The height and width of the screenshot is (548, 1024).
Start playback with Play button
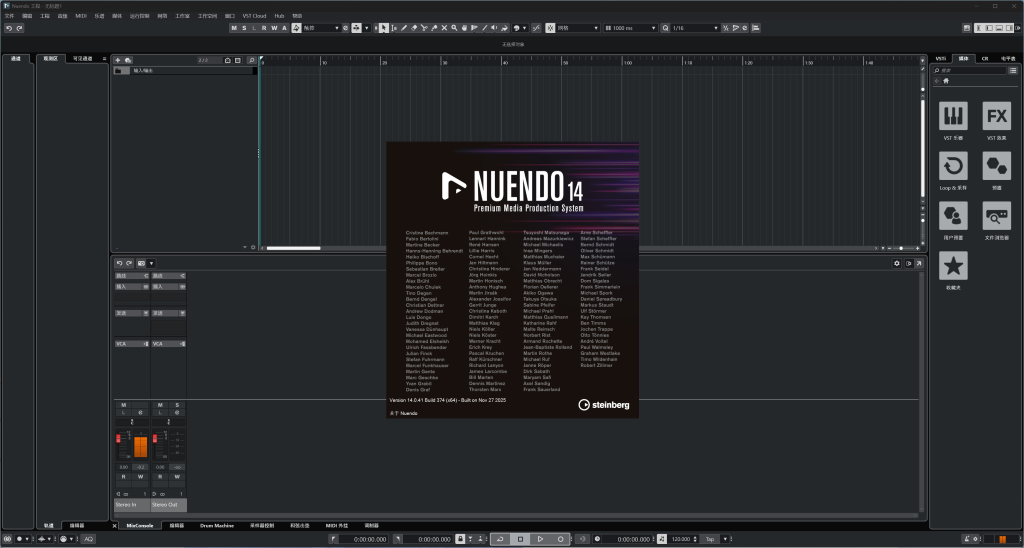(x=540, y=539)
